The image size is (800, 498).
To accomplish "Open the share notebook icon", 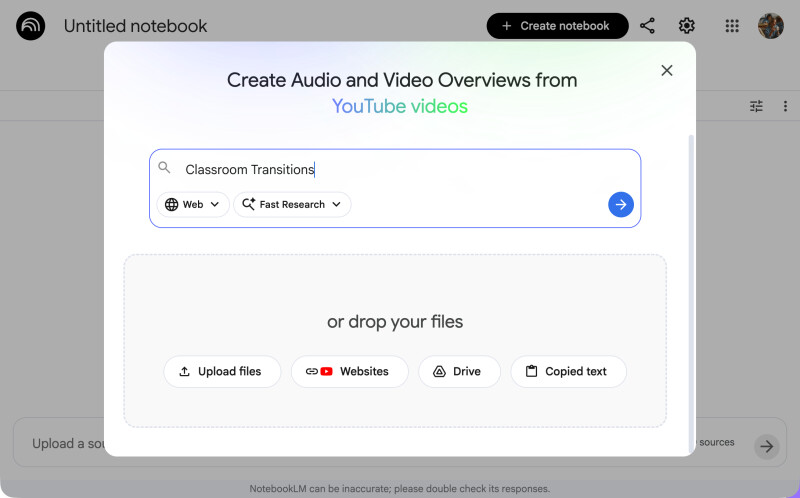I will 647,26.
